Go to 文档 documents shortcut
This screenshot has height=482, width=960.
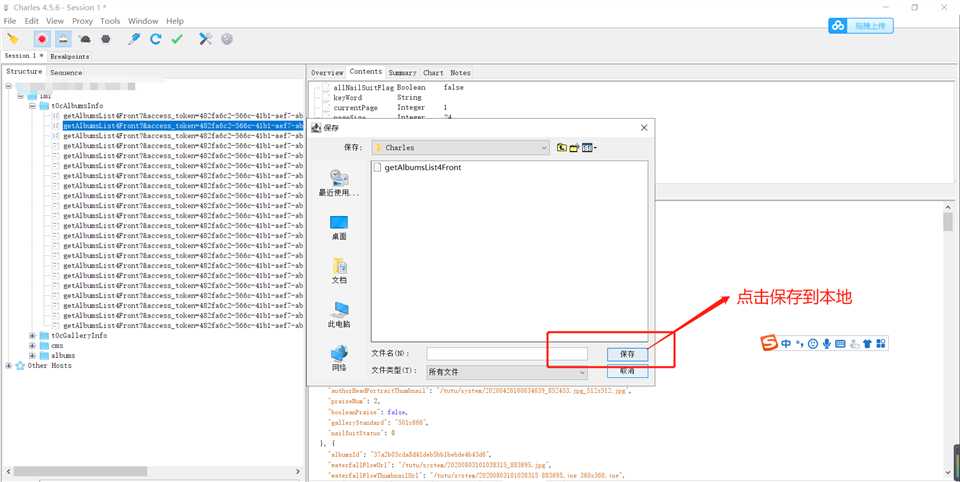[x=339, y=271]
